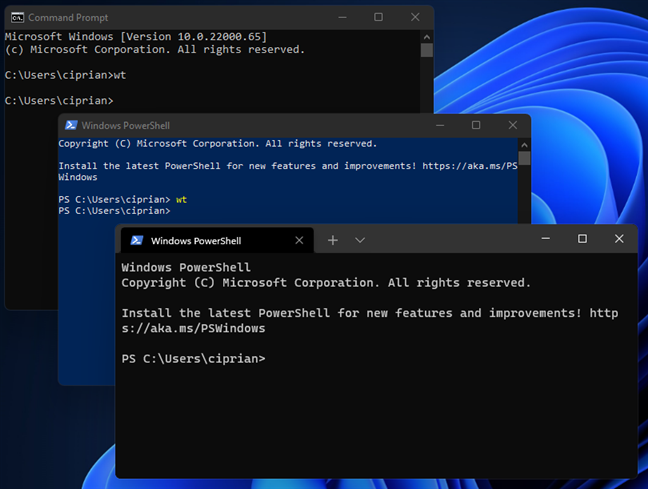This screenshot has width=648, height=489.
Task: Expand the Terminal profile dropdown chevron
Action: [360, 240]
